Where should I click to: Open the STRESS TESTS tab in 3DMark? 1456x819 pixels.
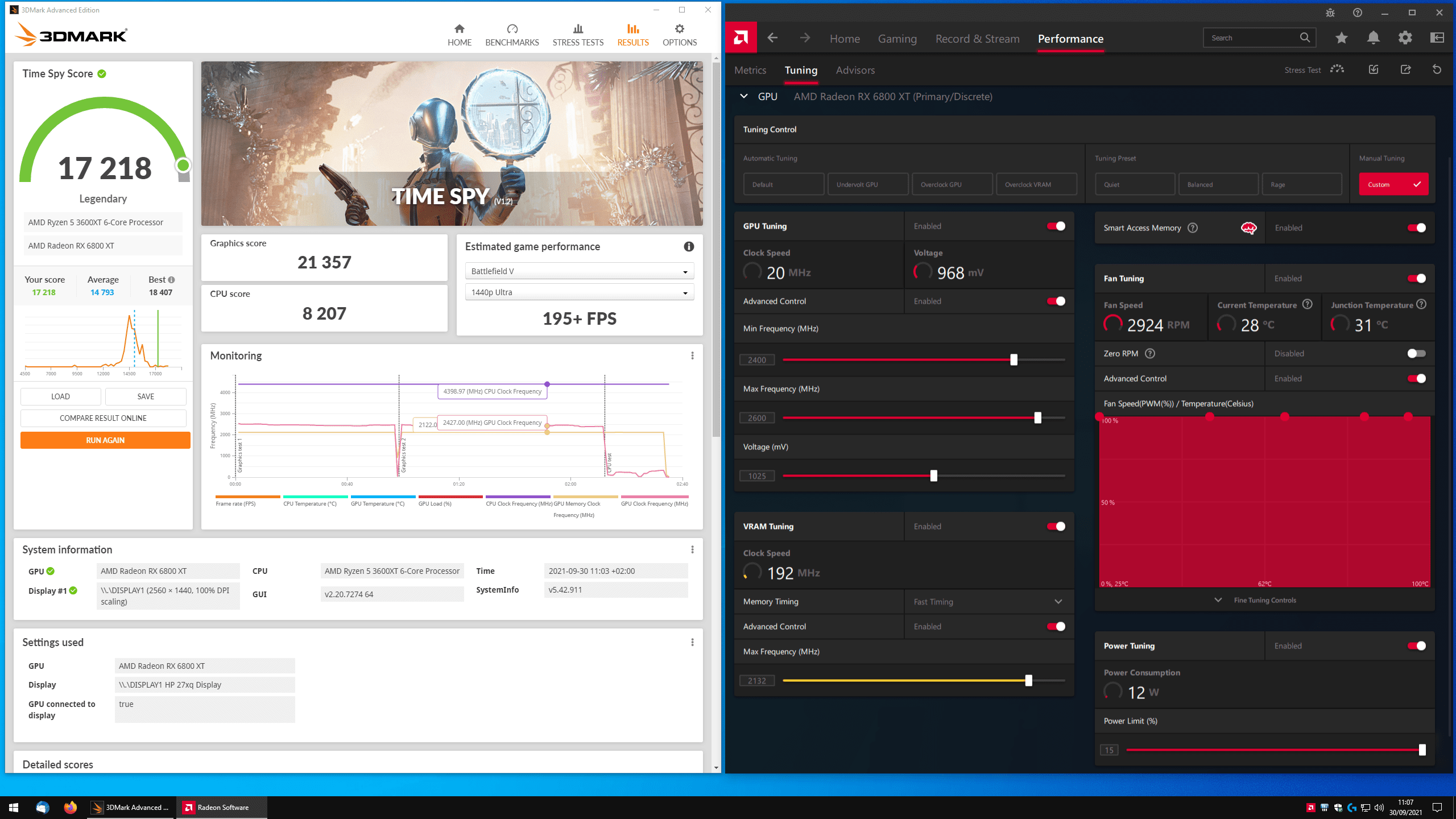578,35
